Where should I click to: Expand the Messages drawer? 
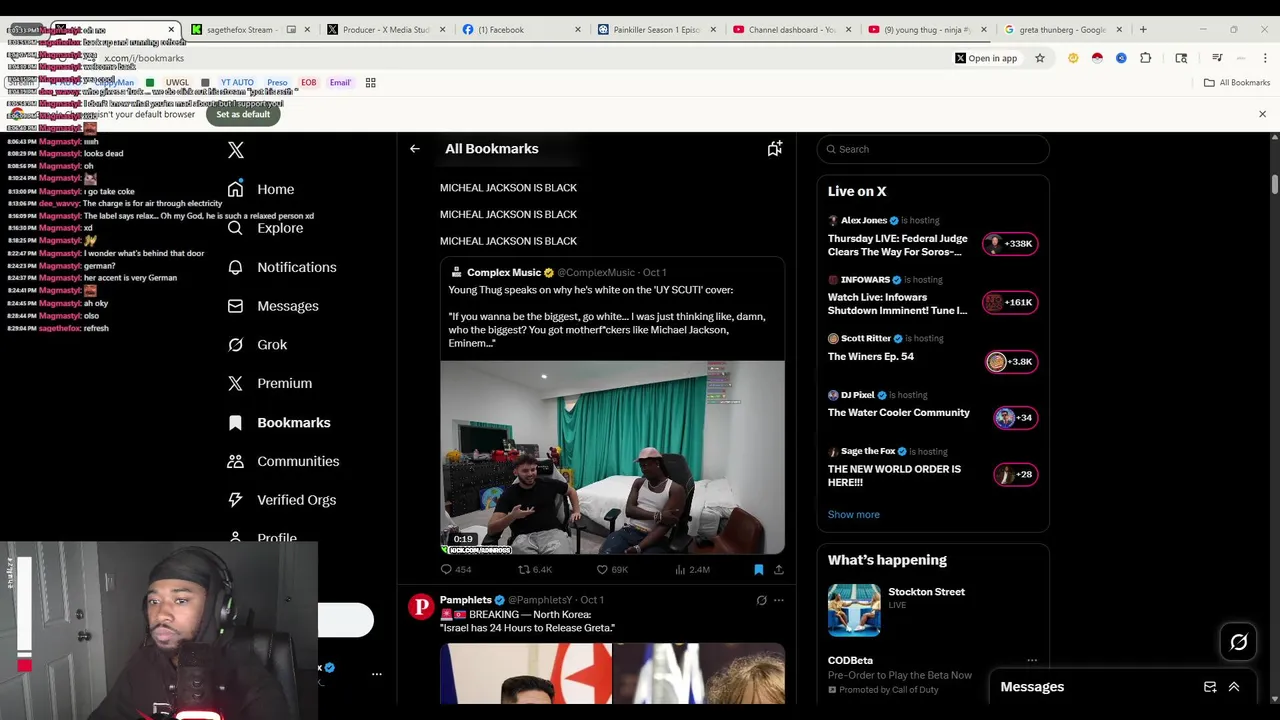[1234, 687]
